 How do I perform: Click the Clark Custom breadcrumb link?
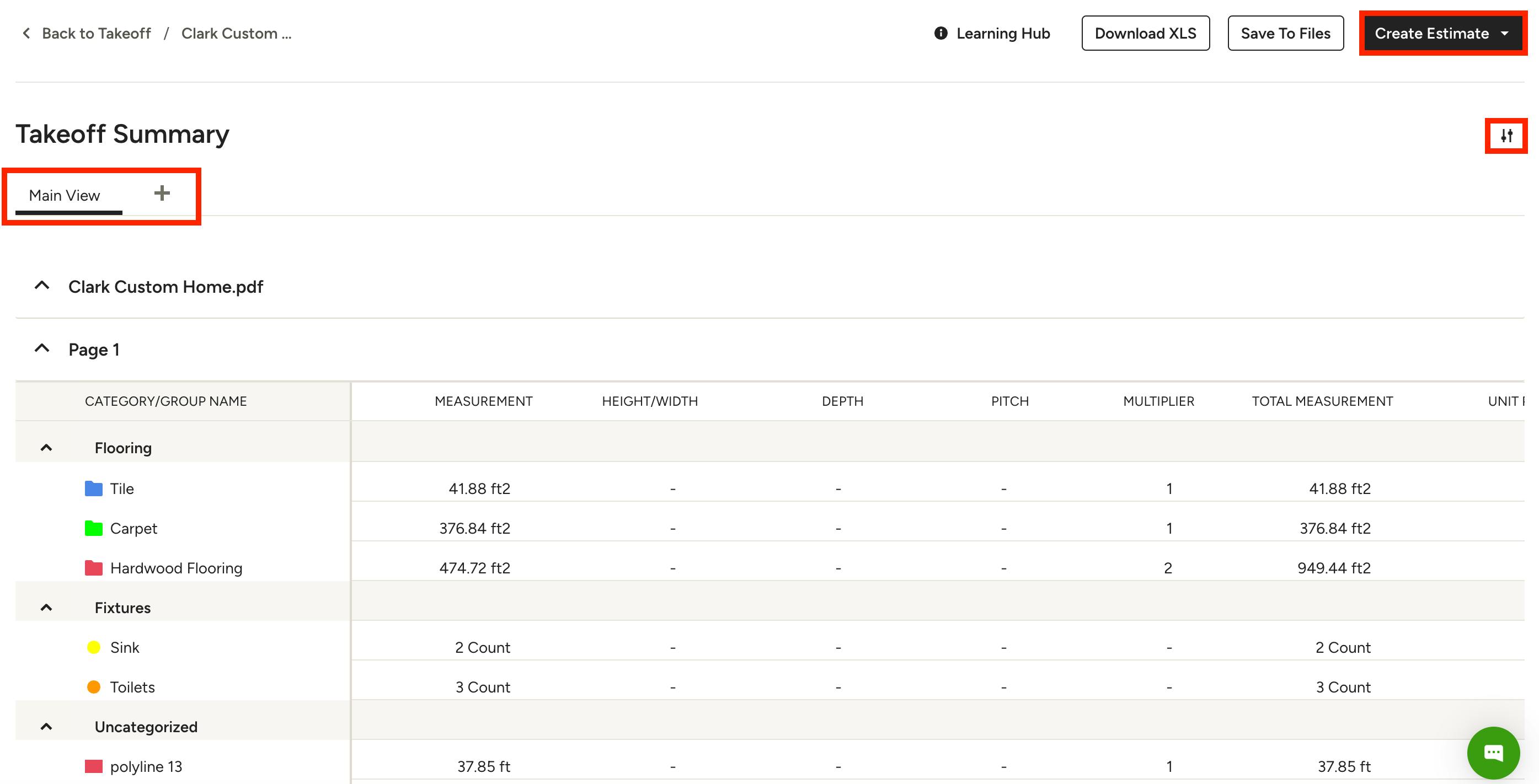[x=237, y=34]
